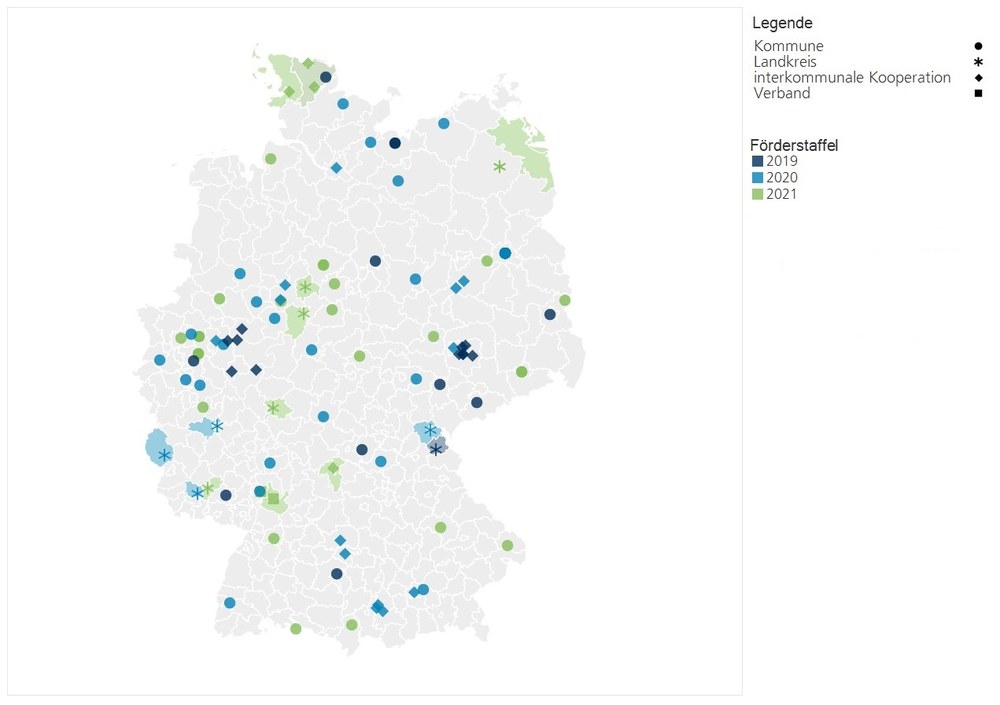Viewport: 1000px width, 705px height.
Task: Click the blue circle in far southwest
Action: (x=230, y=603)
